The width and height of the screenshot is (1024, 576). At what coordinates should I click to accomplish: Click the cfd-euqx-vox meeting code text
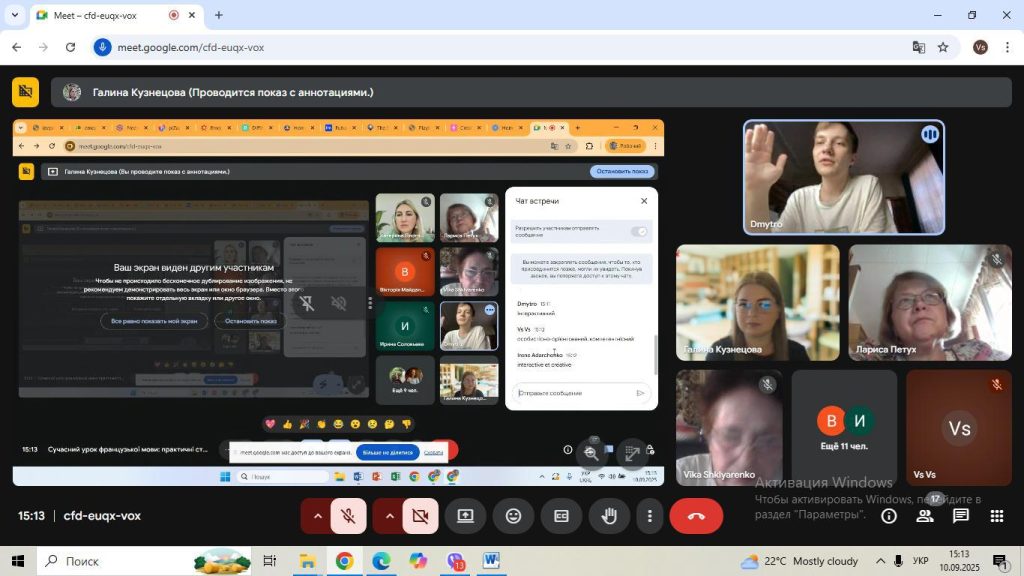(x=102, y=516)
